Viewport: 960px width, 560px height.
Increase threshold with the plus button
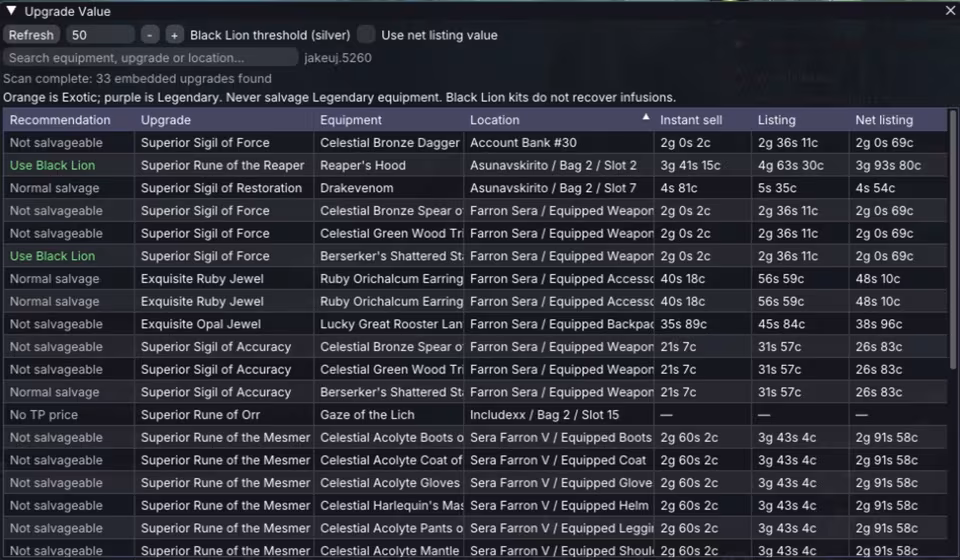tap(174, 35)
